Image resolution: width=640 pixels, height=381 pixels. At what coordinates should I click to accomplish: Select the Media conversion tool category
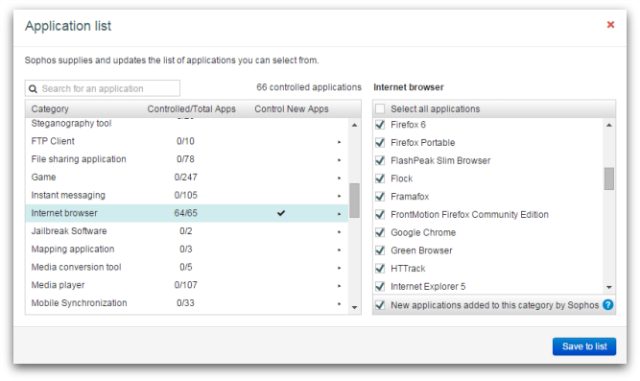tap(187, 267)
